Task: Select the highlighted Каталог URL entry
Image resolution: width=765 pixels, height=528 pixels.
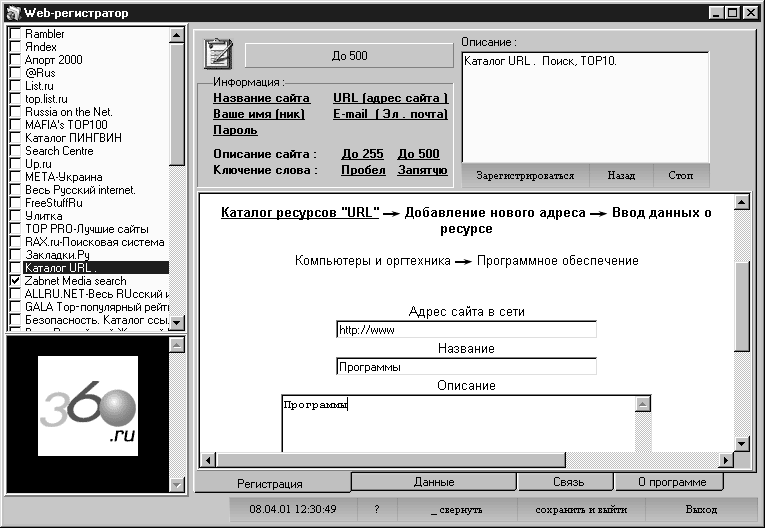Action: 96,267
